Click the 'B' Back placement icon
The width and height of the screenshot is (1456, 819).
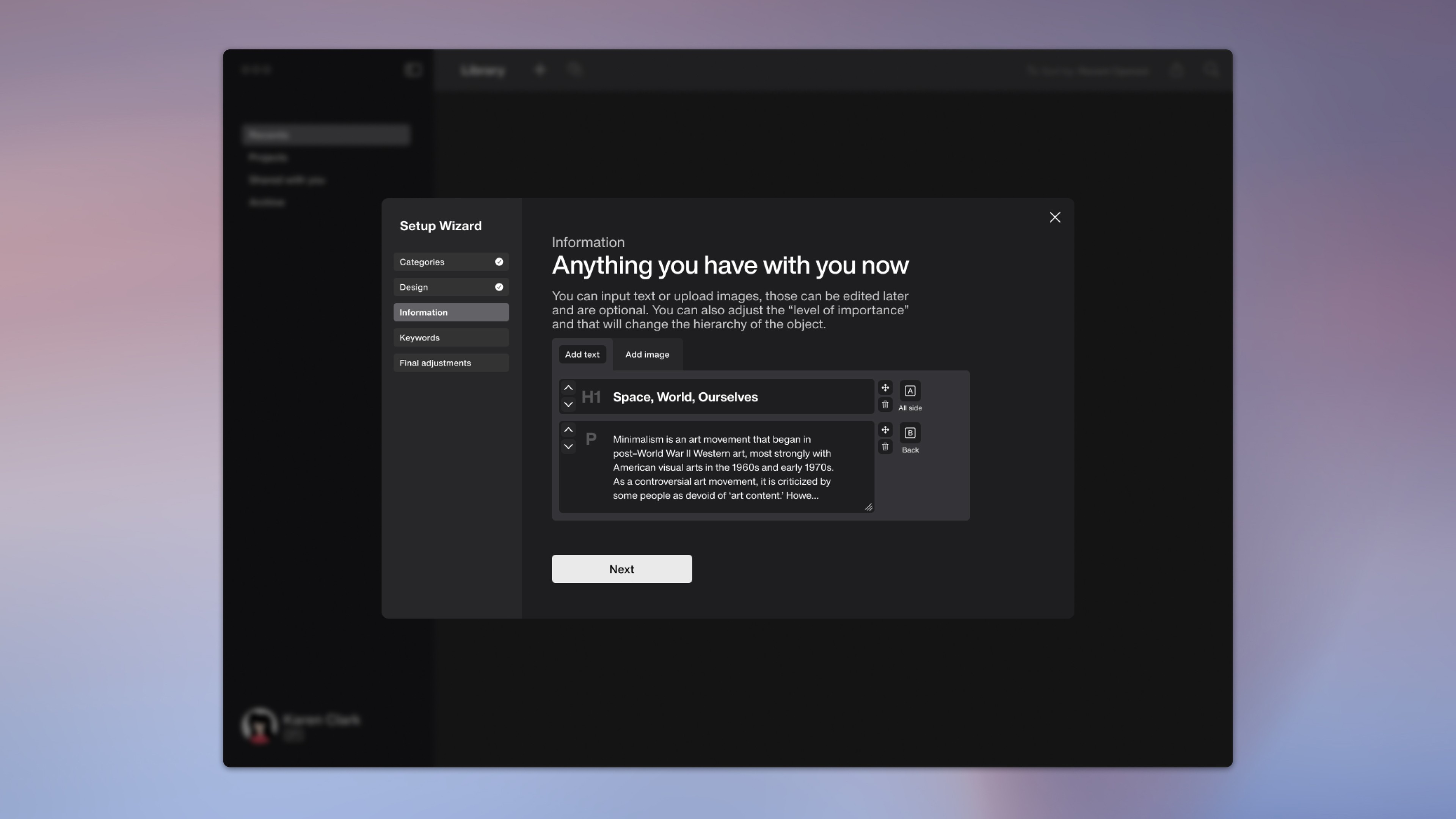(910, 433)
